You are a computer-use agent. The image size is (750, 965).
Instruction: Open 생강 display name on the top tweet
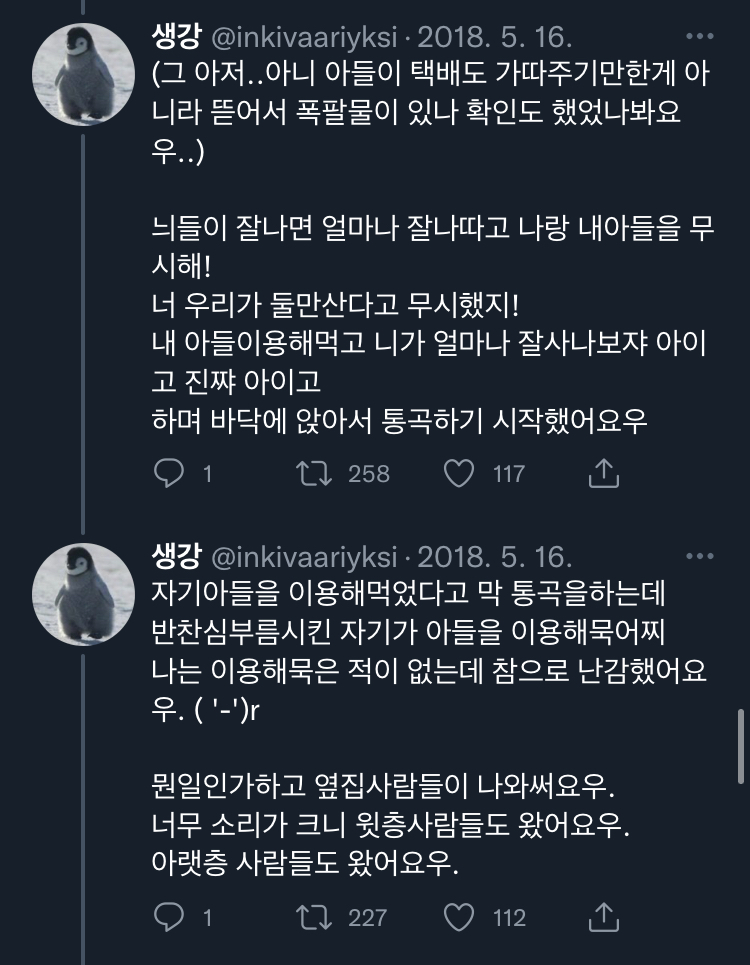click(176, 39)
